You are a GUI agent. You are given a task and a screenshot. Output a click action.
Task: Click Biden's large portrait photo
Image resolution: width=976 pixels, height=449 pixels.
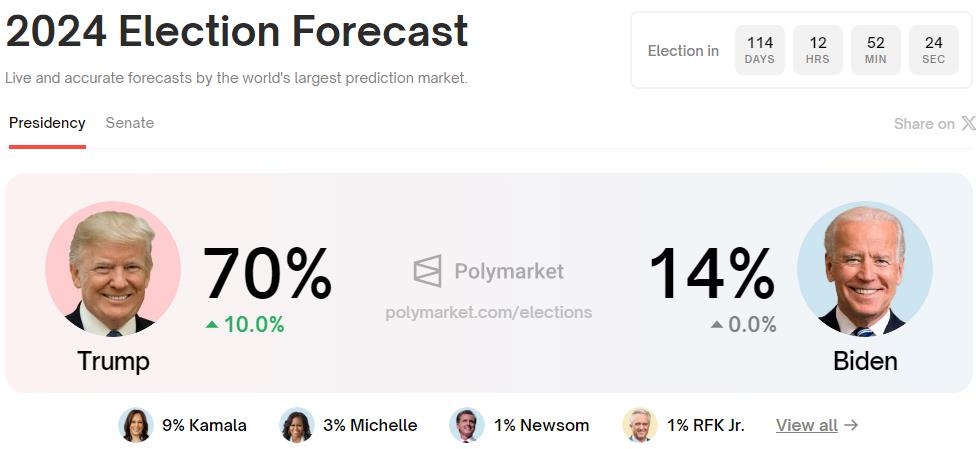[x=864, y=269]
